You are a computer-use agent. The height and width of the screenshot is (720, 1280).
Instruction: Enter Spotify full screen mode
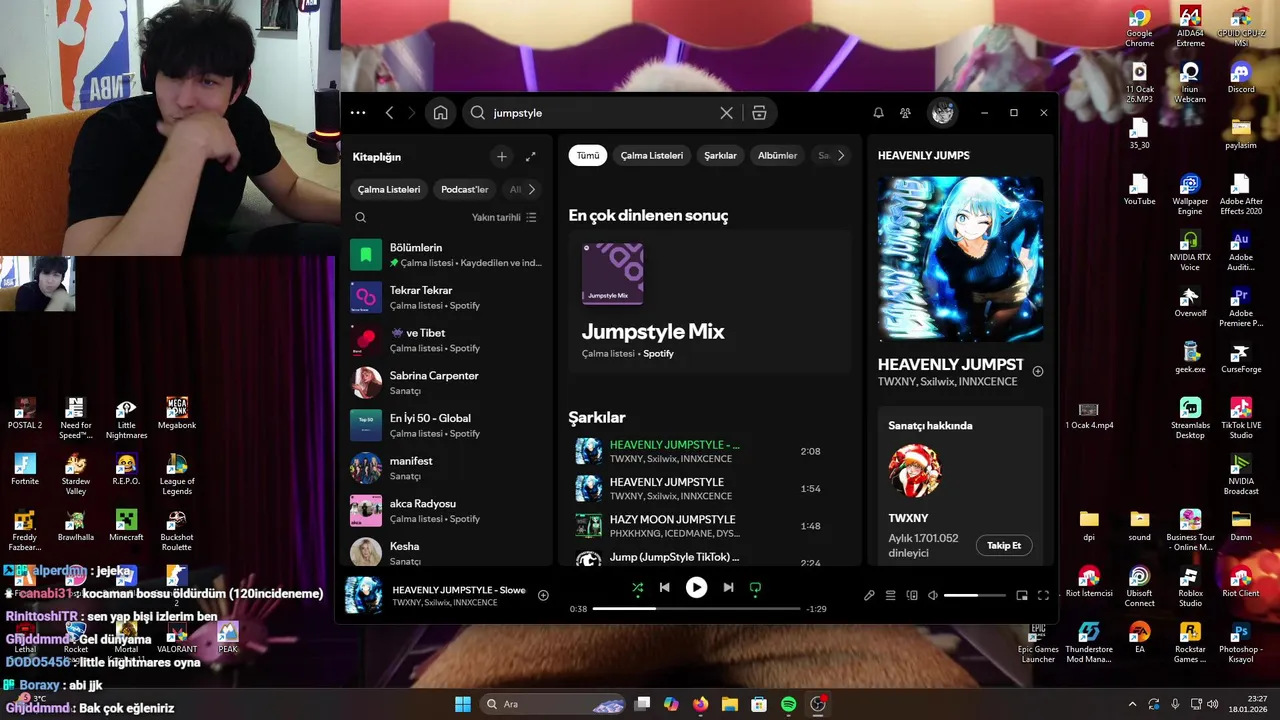[x=1043, y=595]
